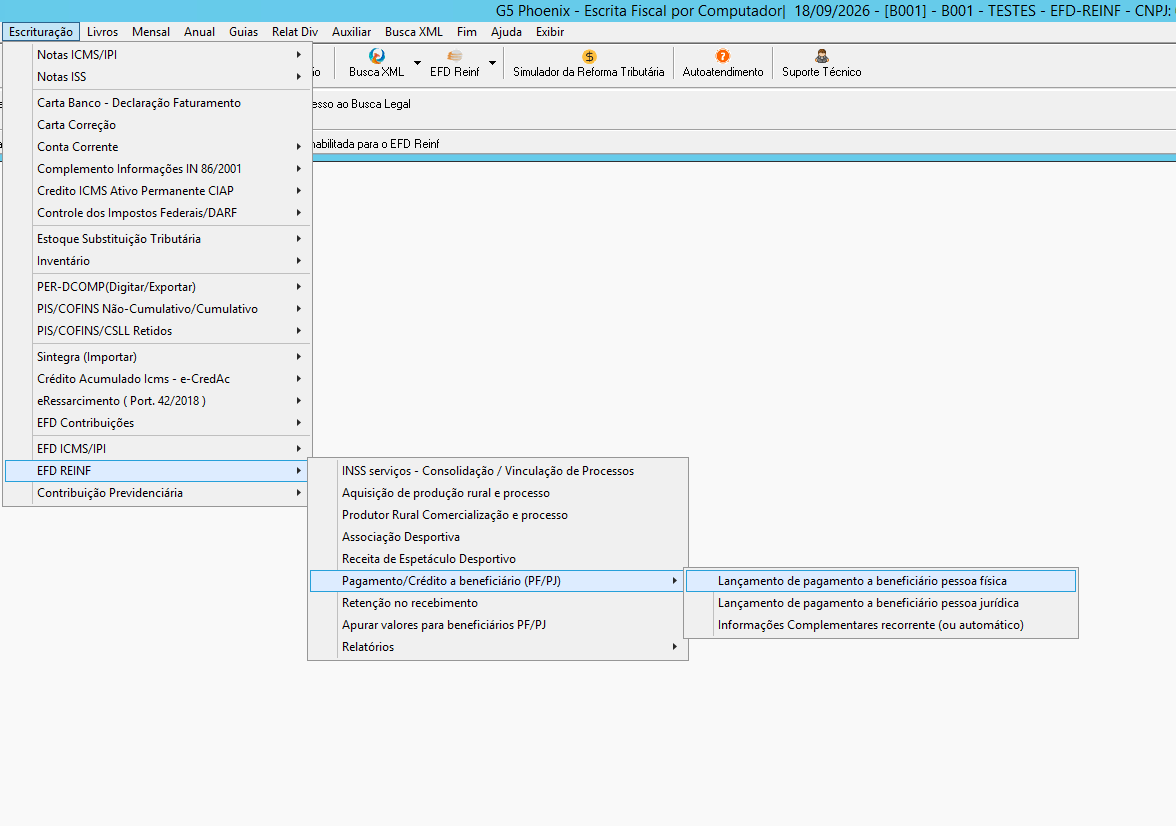Open the Busca XML menu bar item
Screen dimensions: 1176x826
click(414, 32)
